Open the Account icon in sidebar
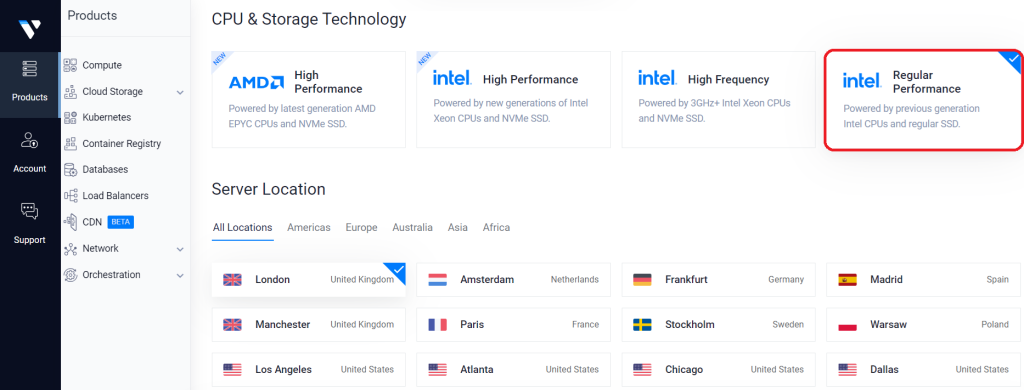Screen dimensions: 1024x390 click(29, 140)
